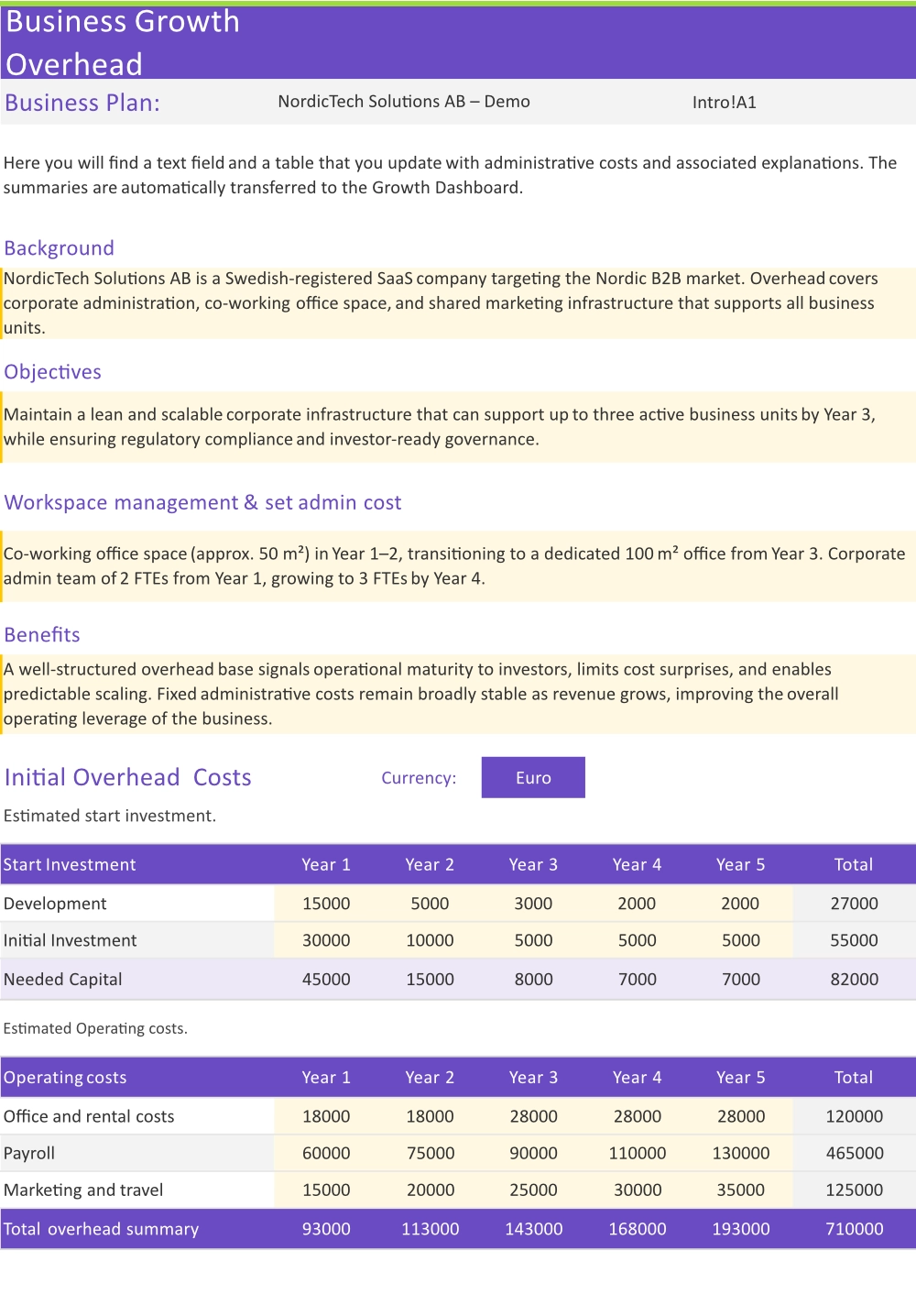
Task: Select Marketing and travel Year 5 cell 35000
Action: coord(740,1190)
